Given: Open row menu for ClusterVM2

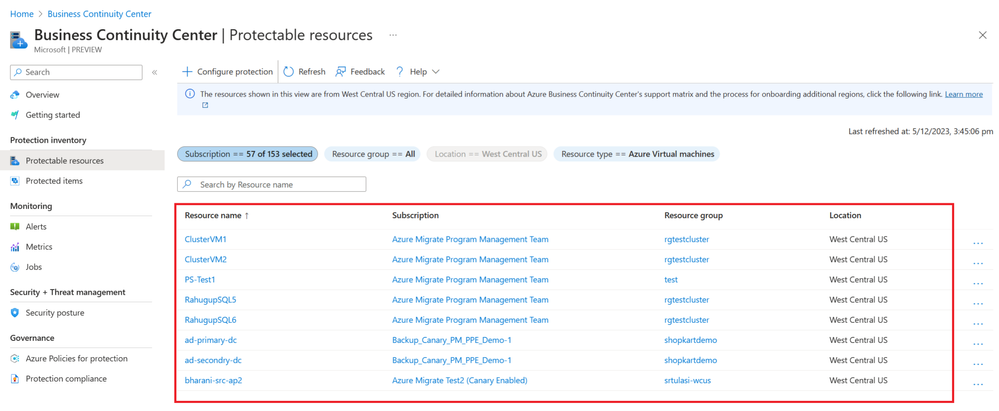Looking at the screenshot, I should [979, 263].
